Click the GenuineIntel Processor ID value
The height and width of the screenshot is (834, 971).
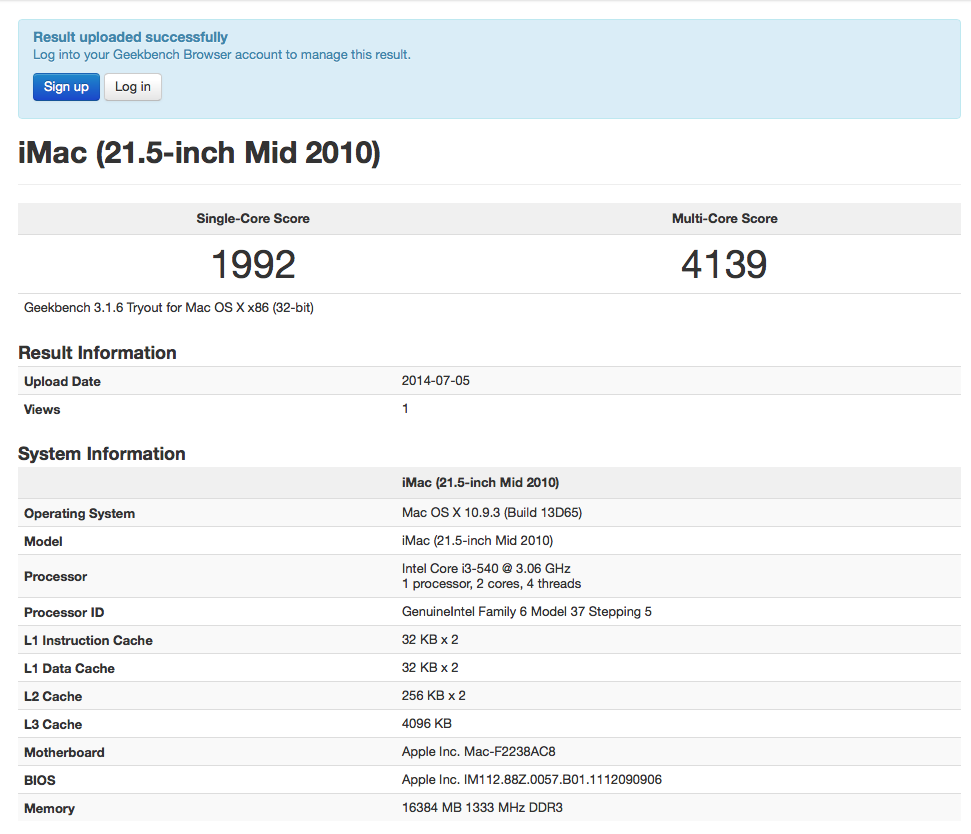(x=526, y=612)
